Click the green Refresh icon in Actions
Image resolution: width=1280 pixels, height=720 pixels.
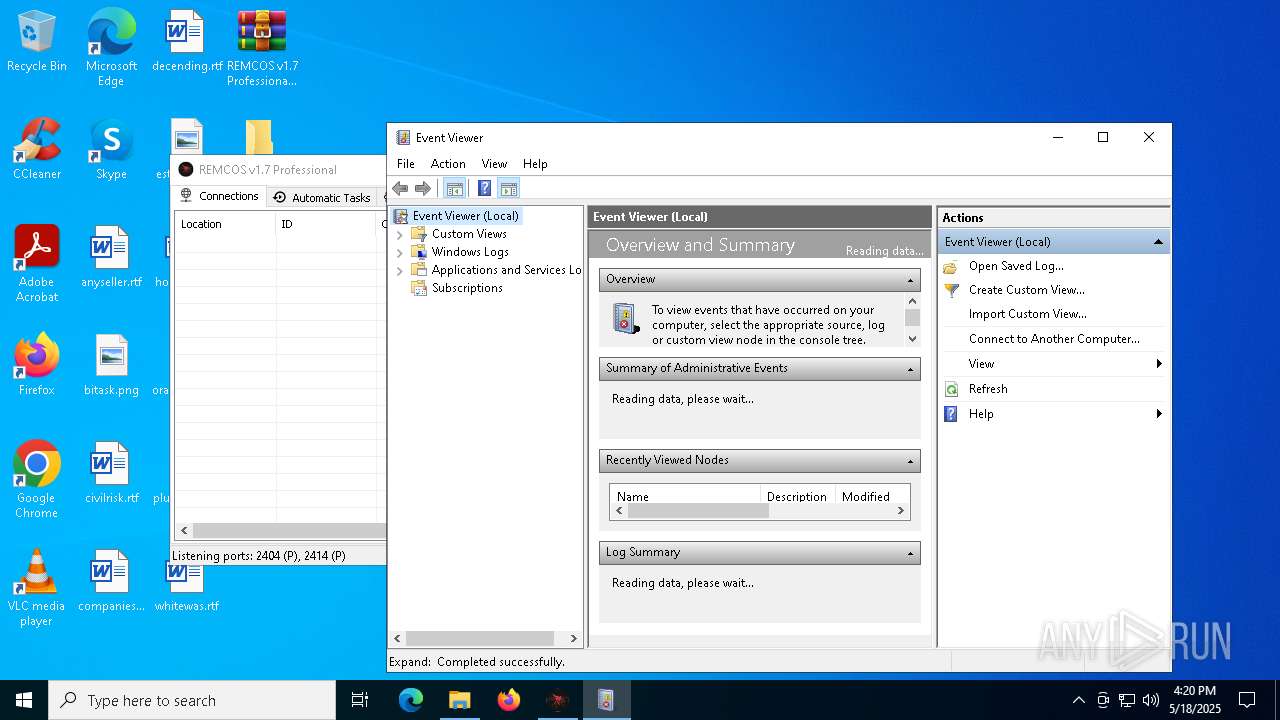click(951, 389)
